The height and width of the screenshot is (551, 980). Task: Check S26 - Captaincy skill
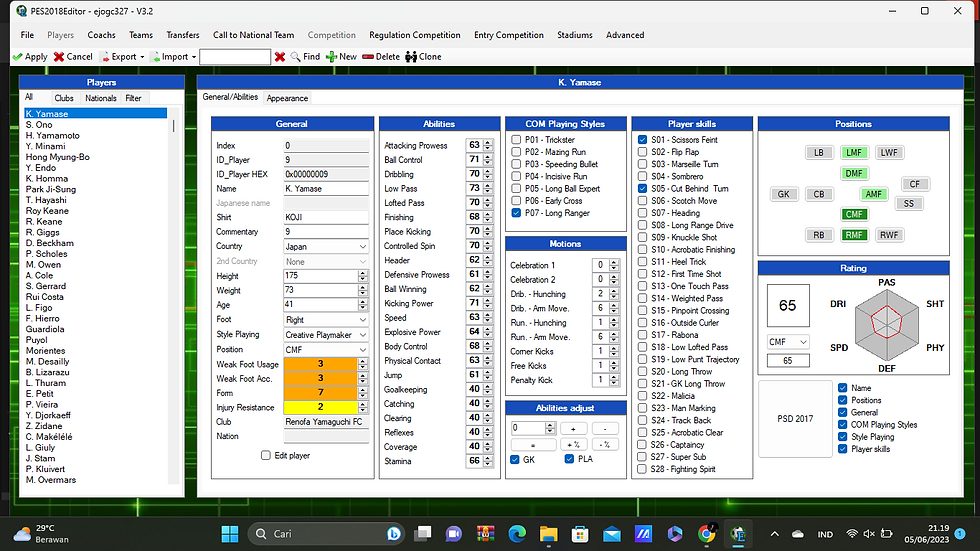tap(642, 445)
